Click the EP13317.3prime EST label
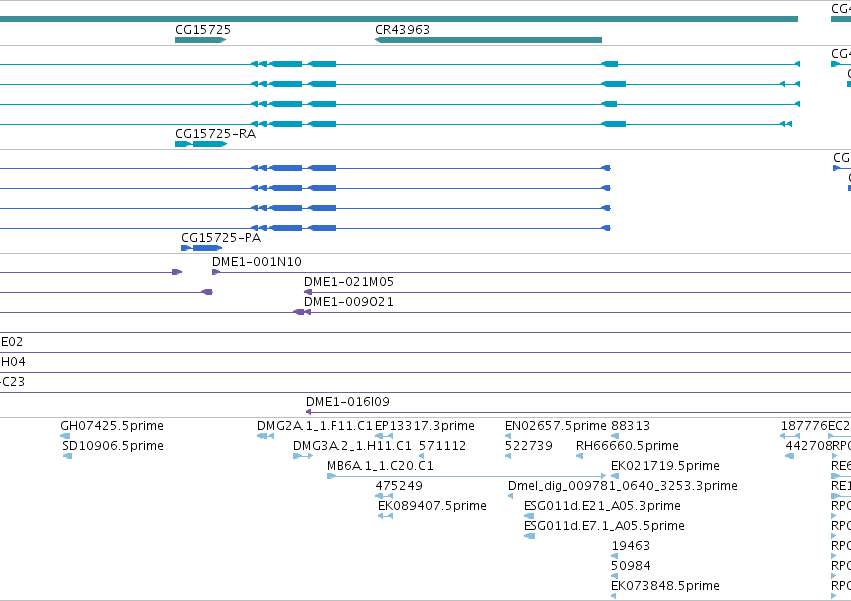Screen dimensions: 851x601 click(x=425, y=426)
